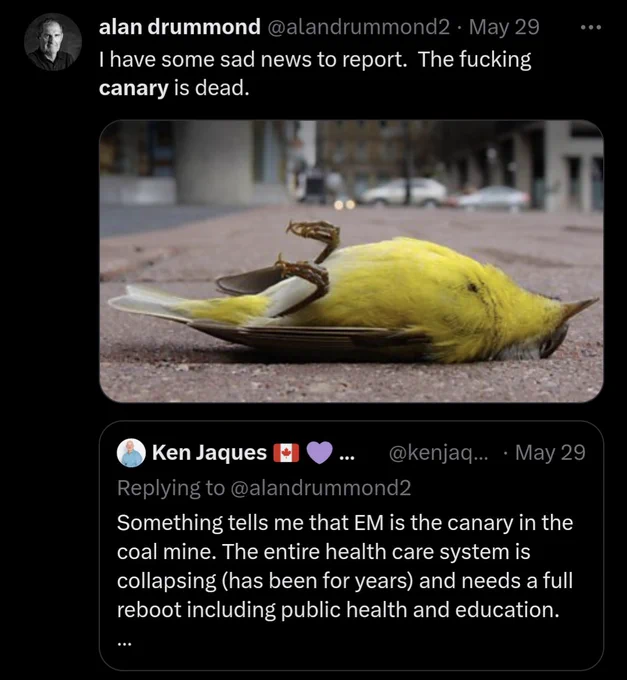Click the alan drummond display name
627x680 pixels.
tap(180, 27)
